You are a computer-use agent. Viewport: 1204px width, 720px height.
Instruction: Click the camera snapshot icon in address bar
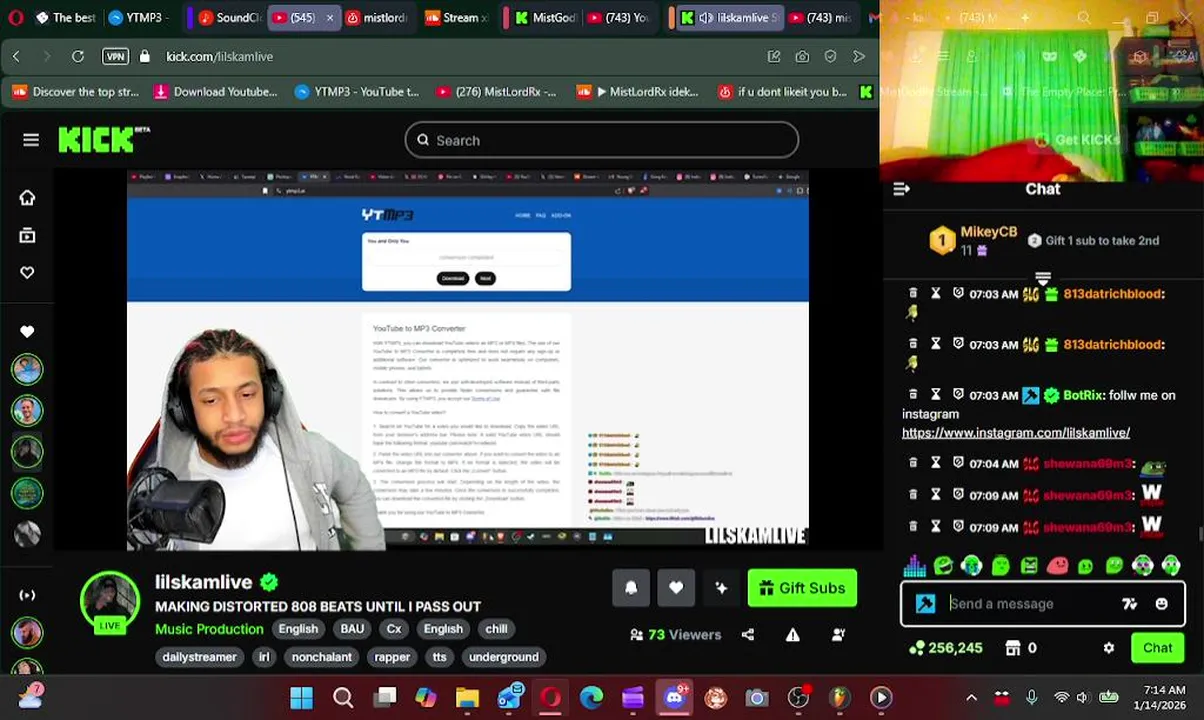point(802,57)
